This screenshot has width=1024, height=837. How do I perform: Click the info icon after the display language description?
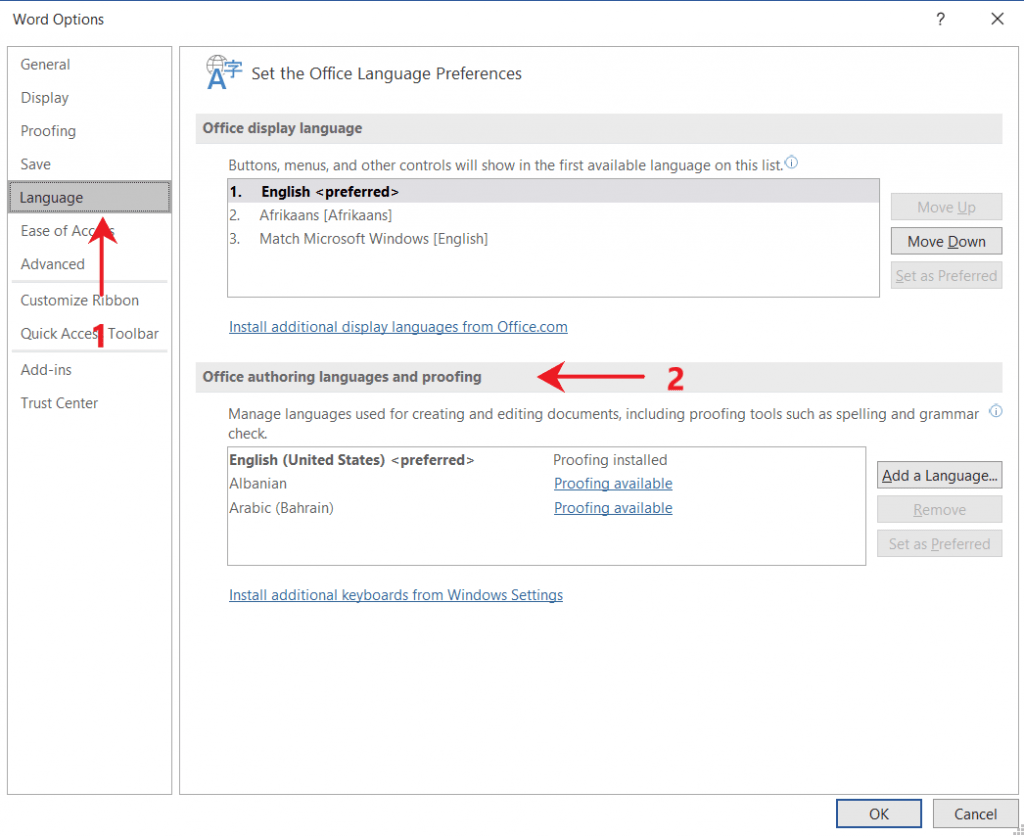click(x=791, y=162)
